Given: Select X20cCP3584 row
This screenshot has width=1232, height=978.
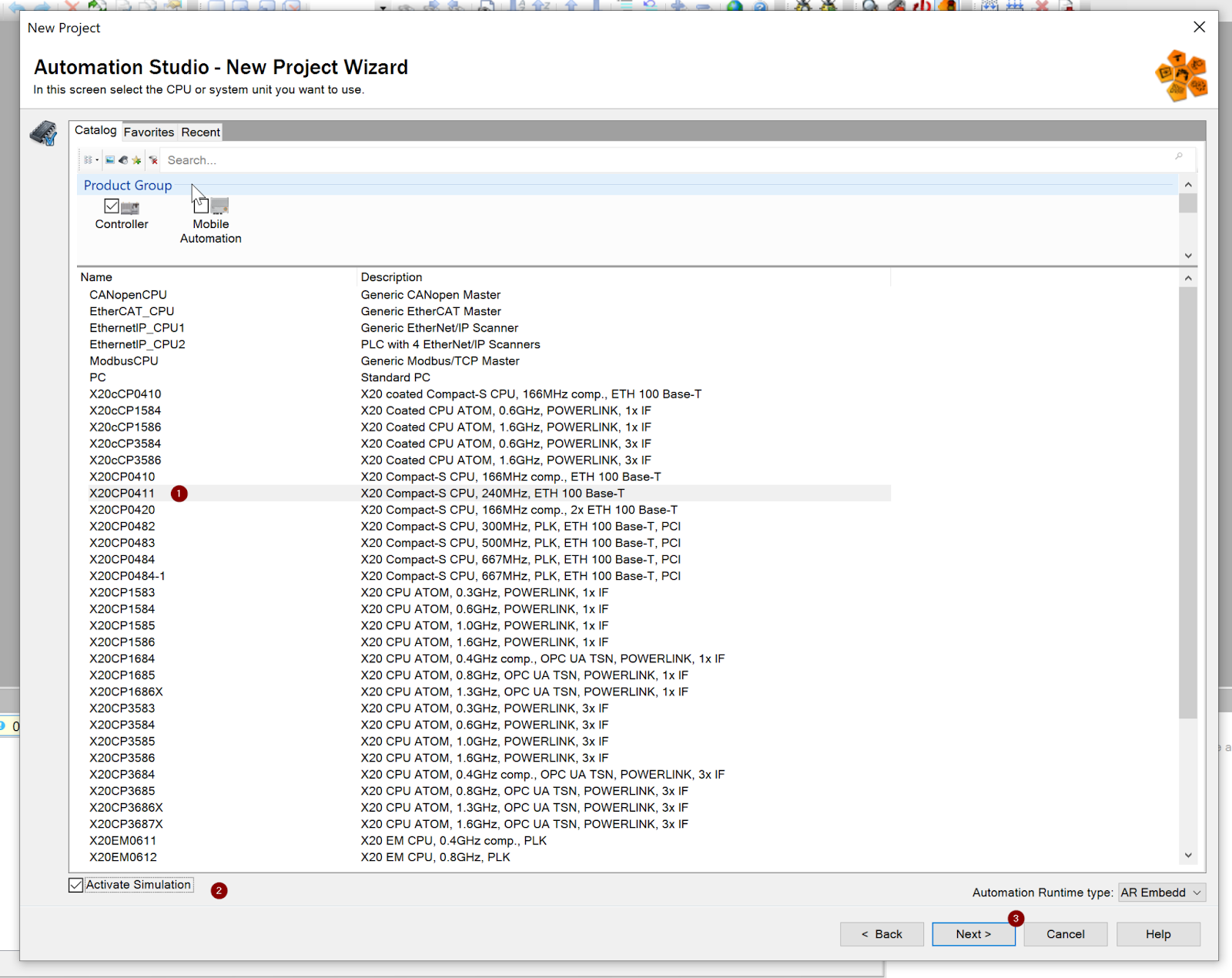Looking at the screenshot, I should tap(485, 444).
